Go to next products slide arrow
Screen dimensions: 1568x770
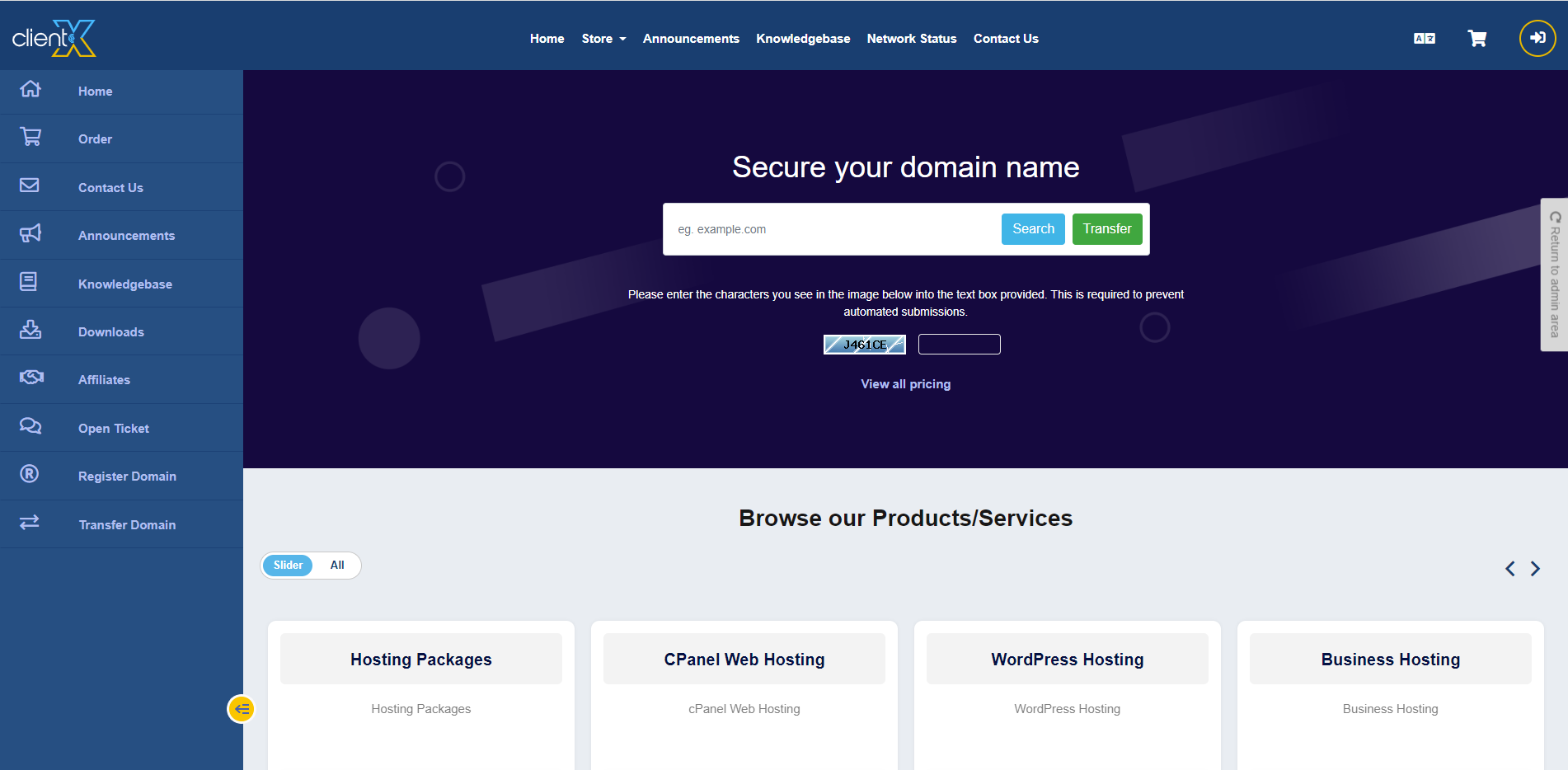(x=1535, y=569)
